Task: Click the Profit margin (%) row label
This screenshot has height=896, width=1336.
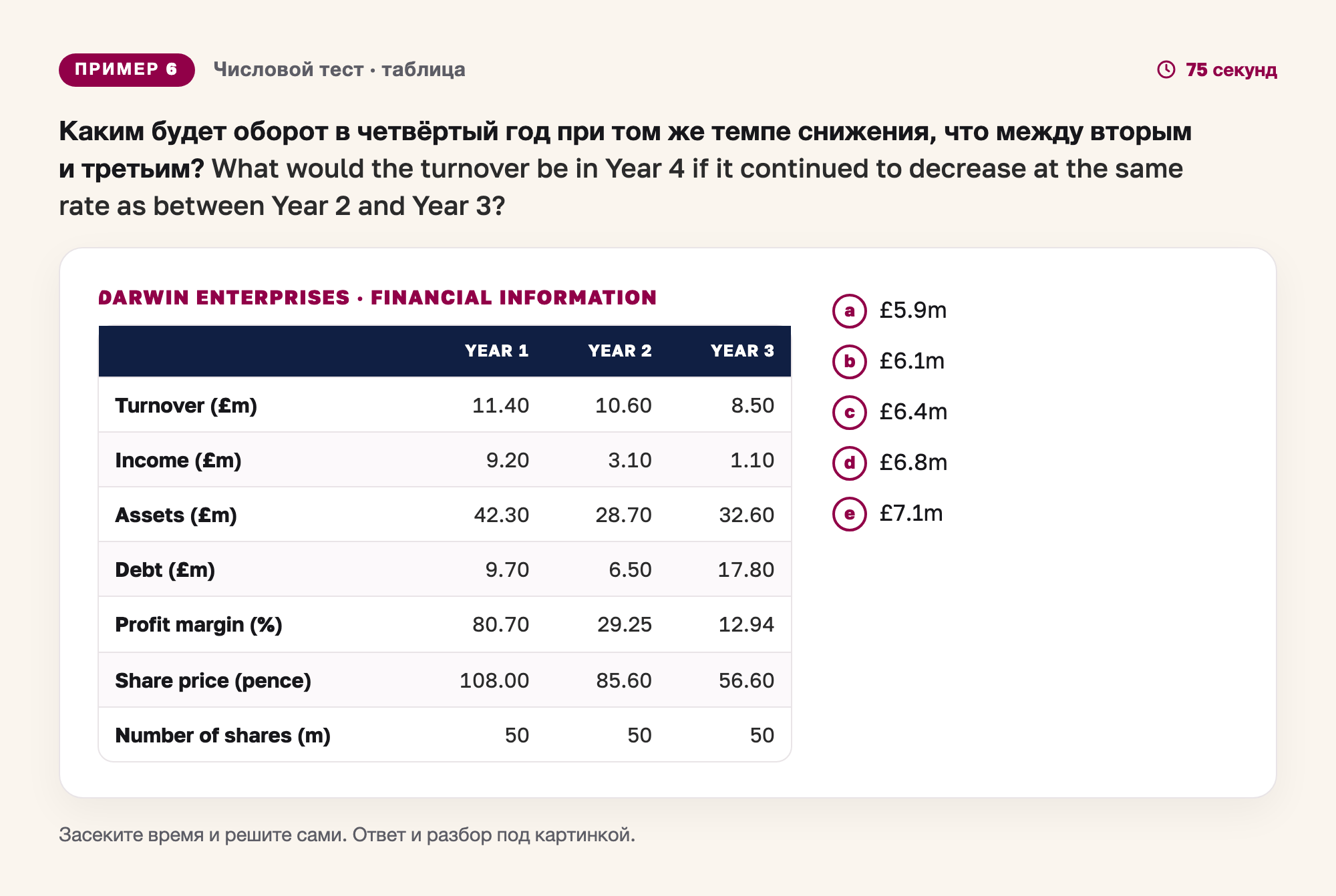Action: tap(198, 624)
